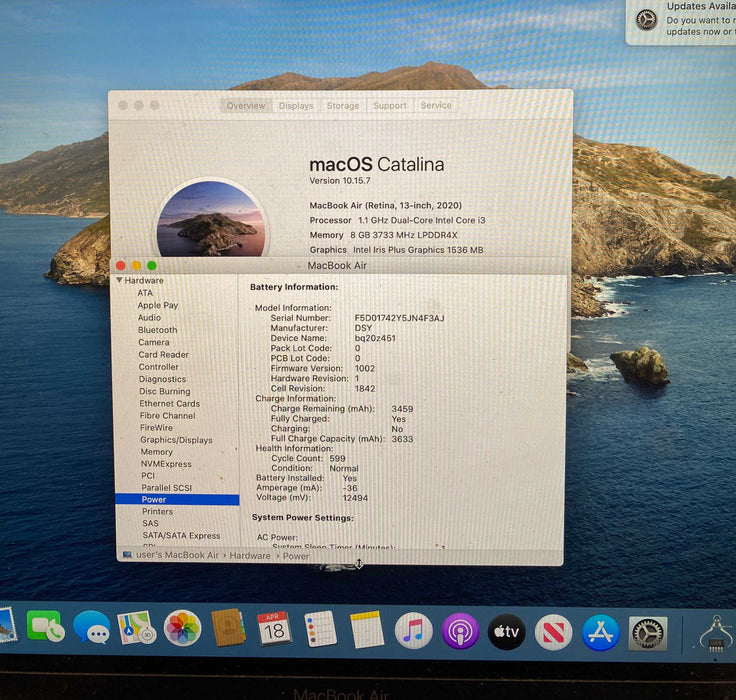Select Printers in the Hardware list
Screen dimensions: 736x700
coord(157,511)
